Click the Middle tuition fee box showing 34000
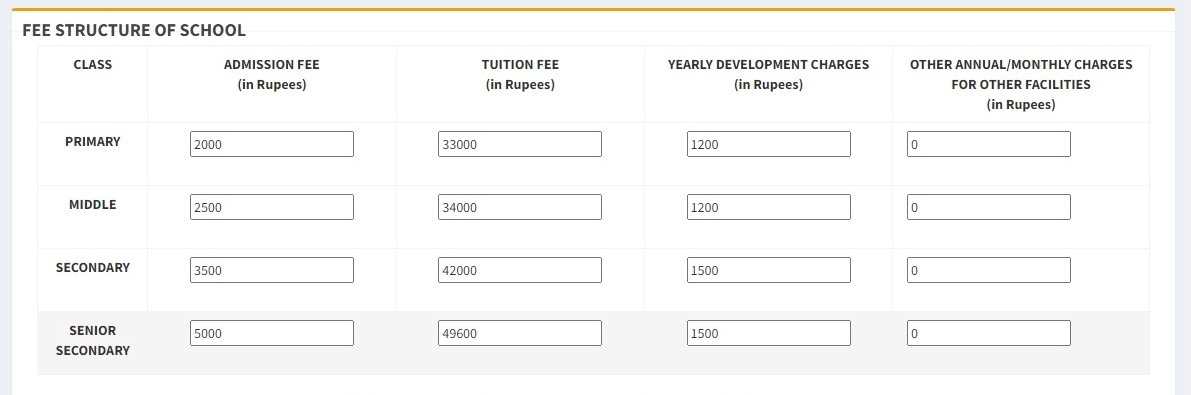1191x395 pixels. pos(520,207)
